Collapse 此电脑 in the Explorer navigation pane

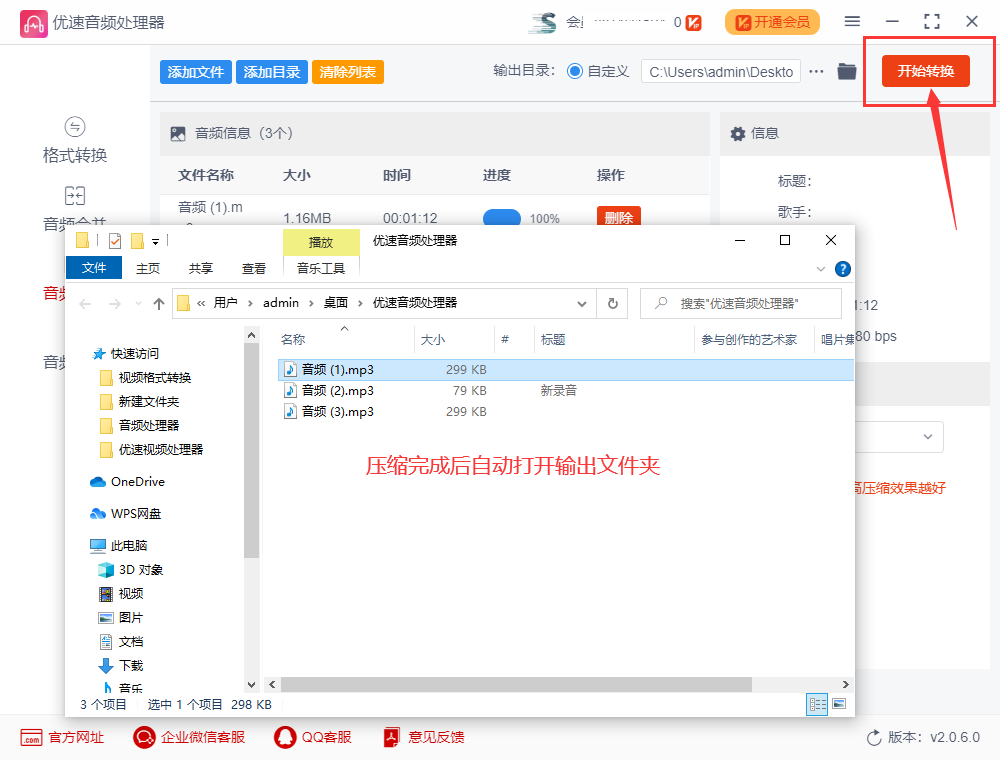84,544
